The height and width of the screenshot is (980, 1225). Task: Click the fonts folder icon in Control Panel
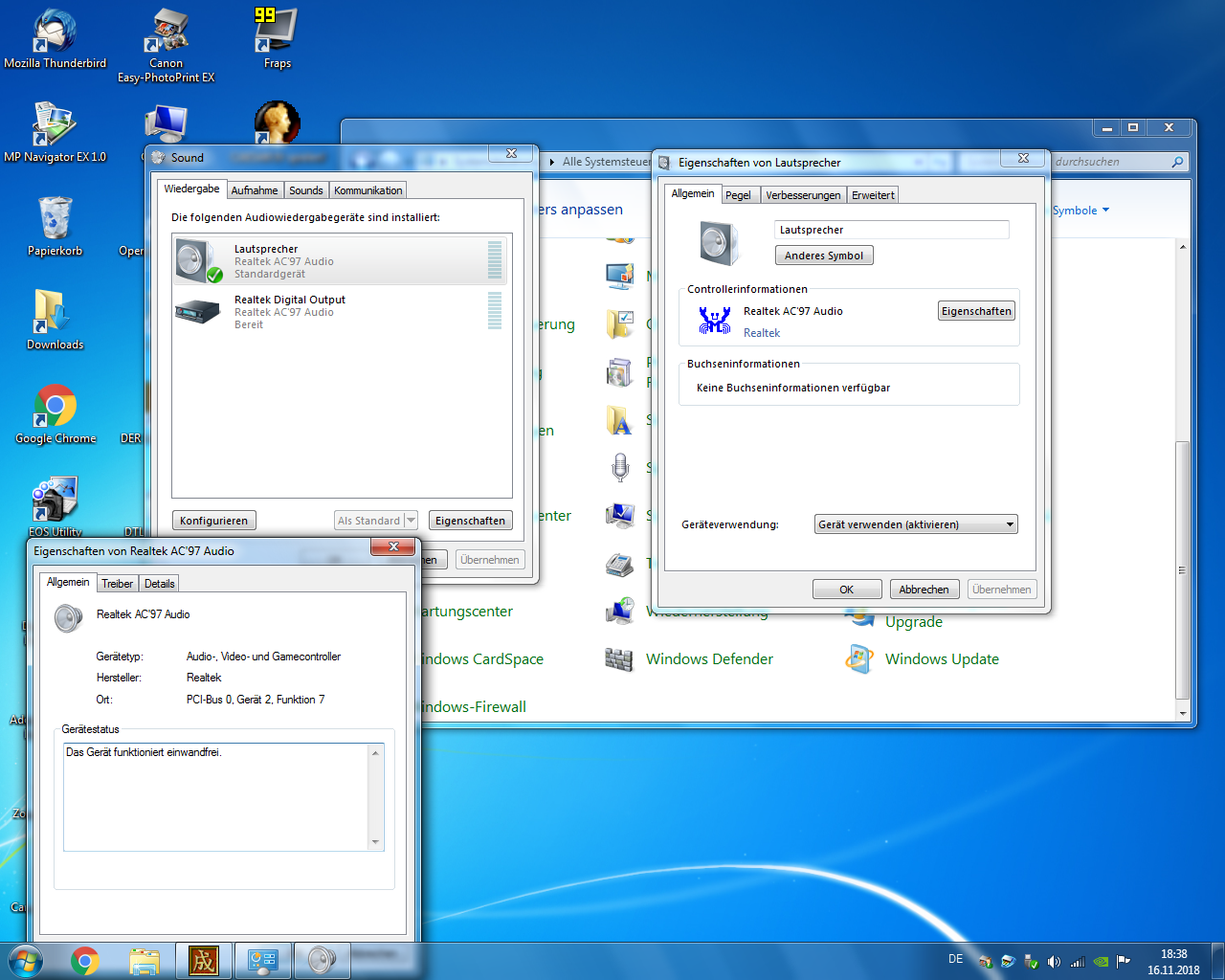click(619, 420)
